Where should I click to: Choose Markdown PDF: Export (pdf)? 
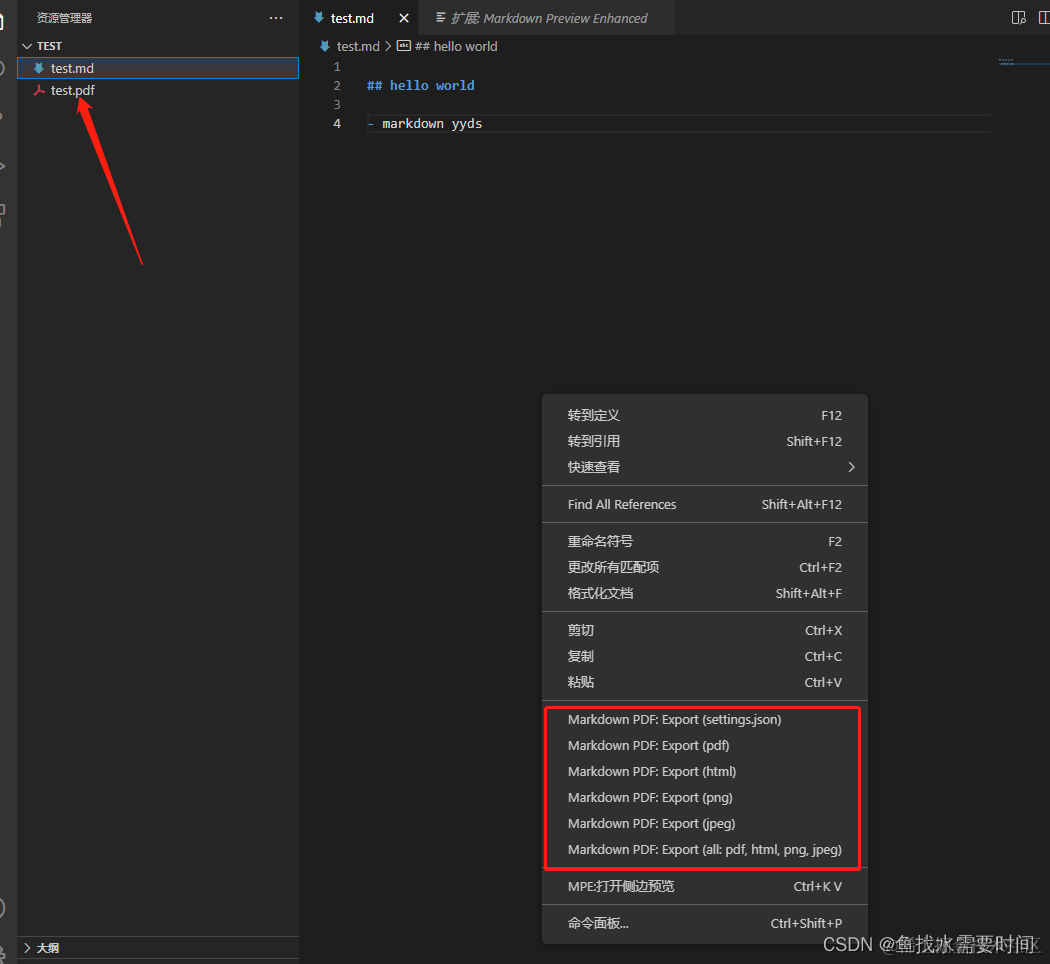coord(704,746)
